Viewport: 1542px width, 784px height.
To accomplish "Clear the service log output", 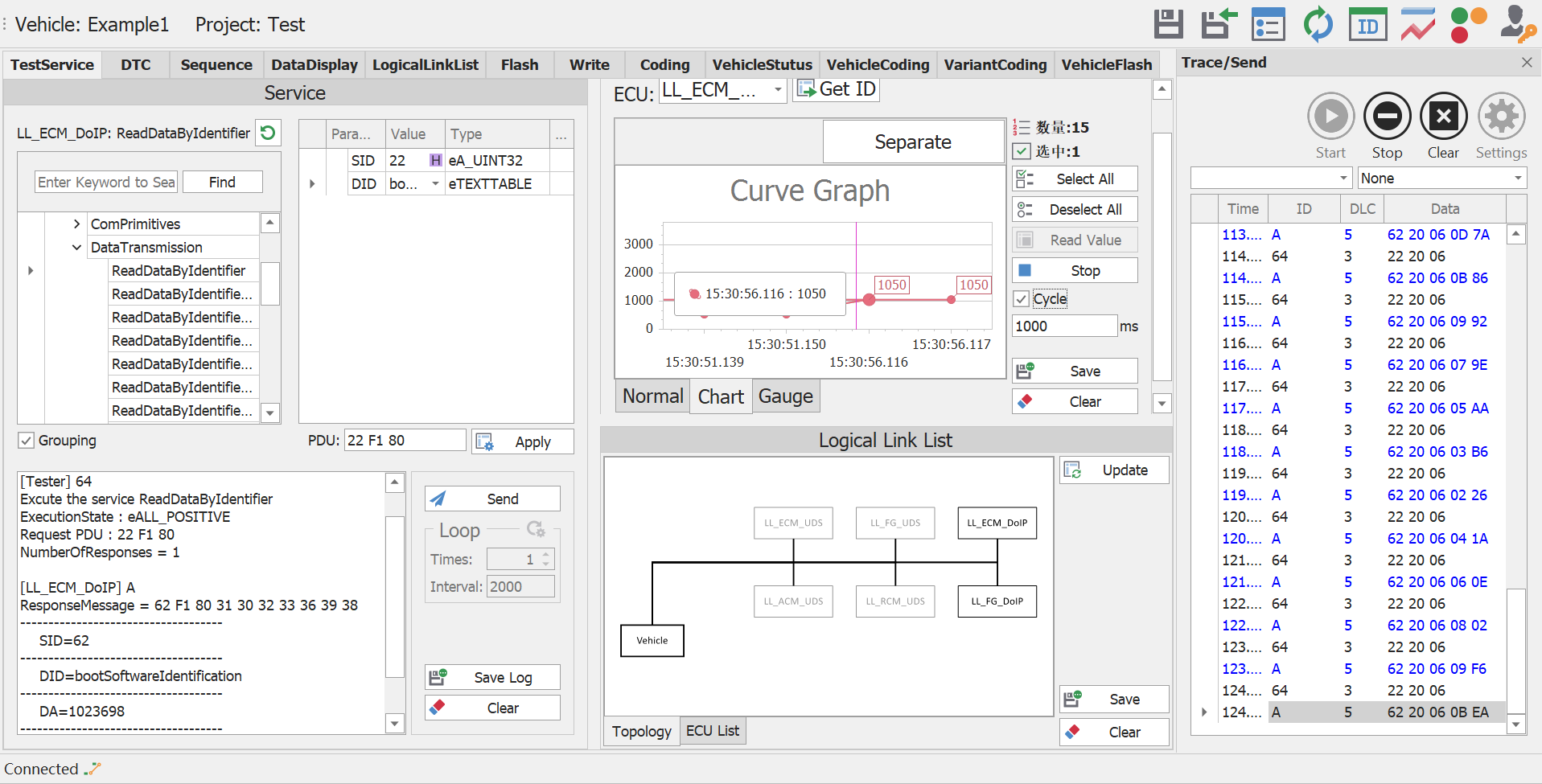I will click(x=492, y=708).
